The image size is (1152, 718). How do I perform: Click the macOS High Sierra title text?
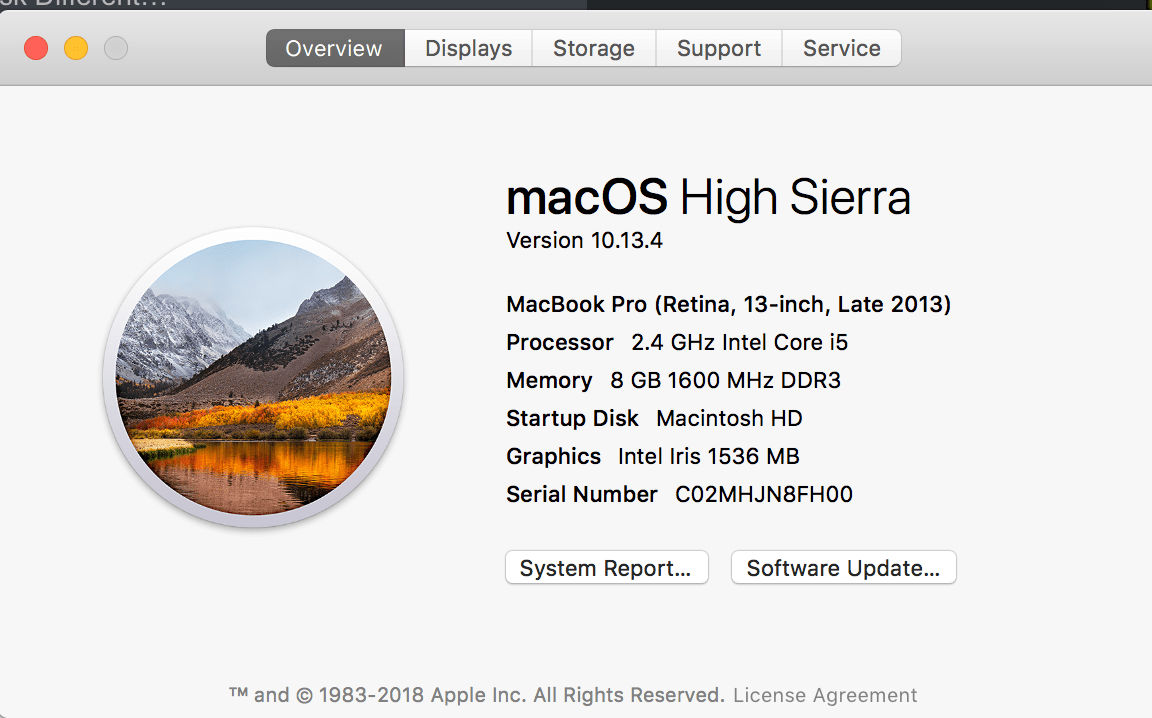tap(709, 197)
